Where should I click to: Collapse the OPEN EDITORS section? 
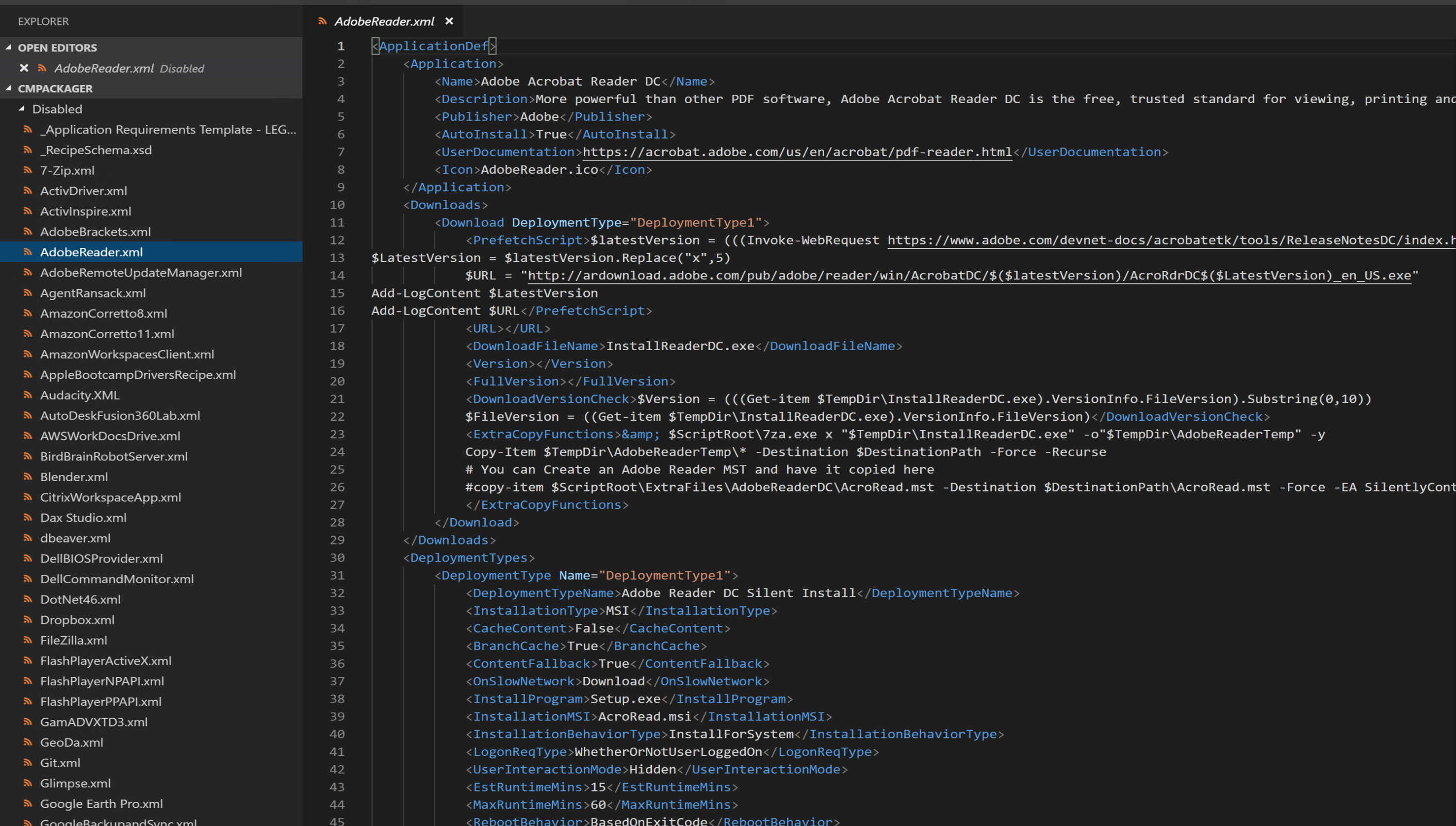[x=9, y=47]
